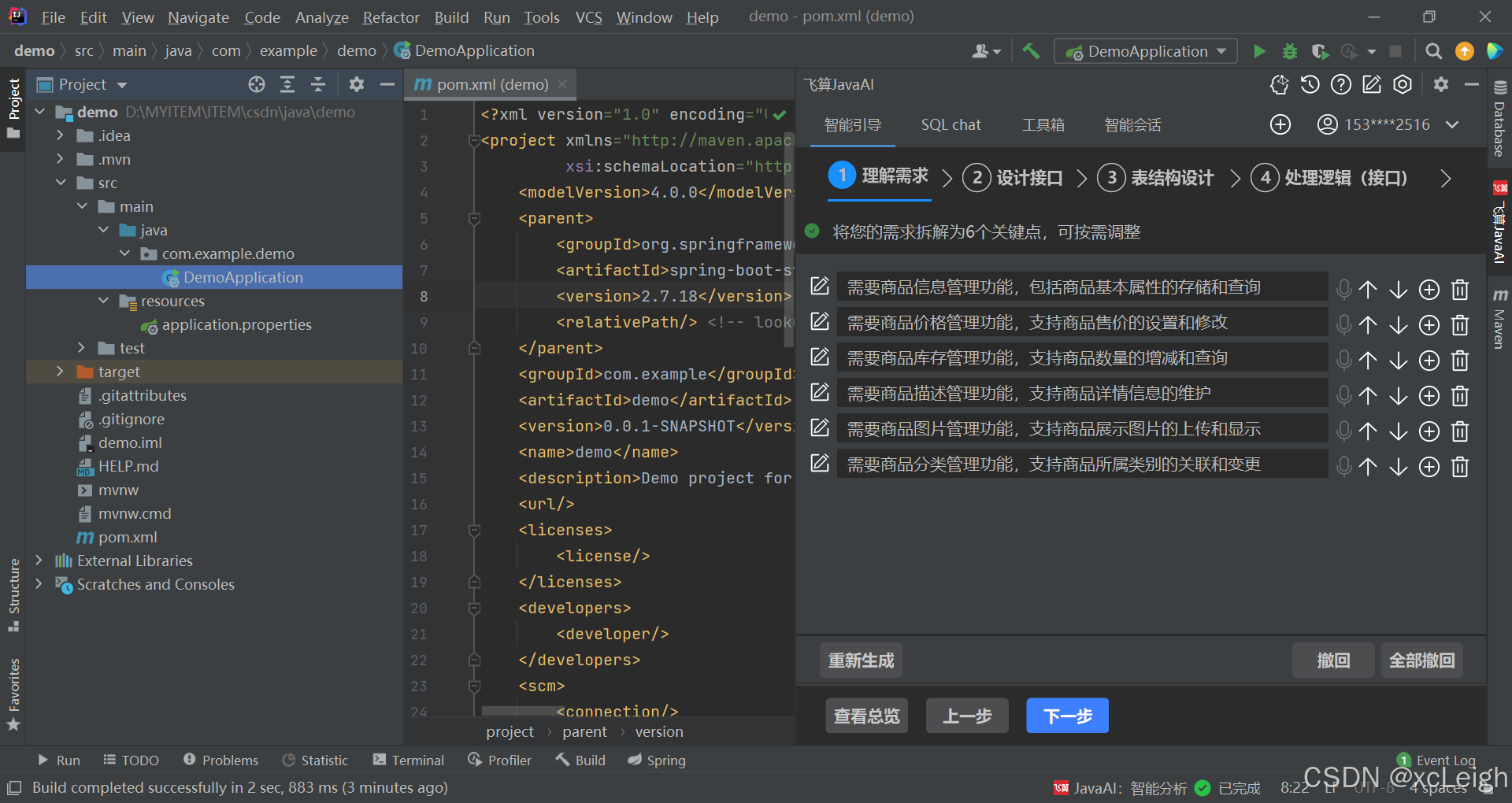This screenshot has width=1512, height=803.
Task: Expand the .mvn folder
Action: pos(60,159)
